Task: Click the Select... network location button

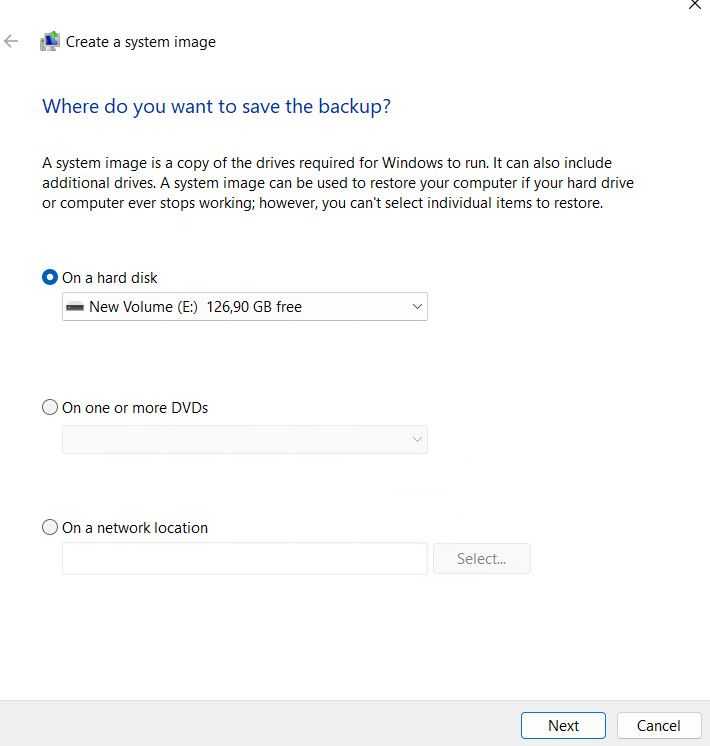Action: 481,559
